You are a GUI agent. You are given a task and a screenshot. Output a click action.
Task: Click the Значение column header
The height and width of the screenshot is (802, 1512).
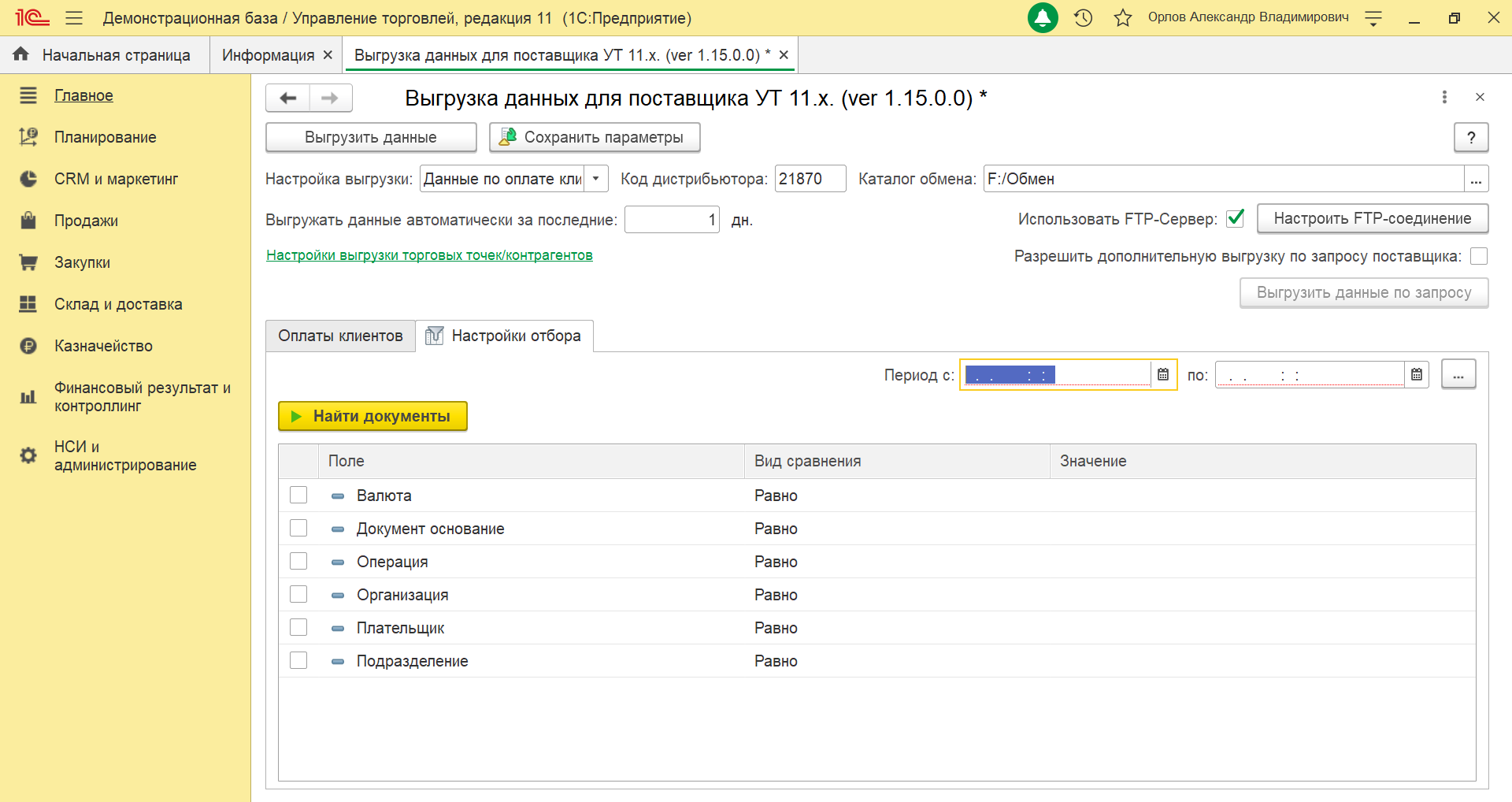pyautogui.click(x=1263, y=461)
